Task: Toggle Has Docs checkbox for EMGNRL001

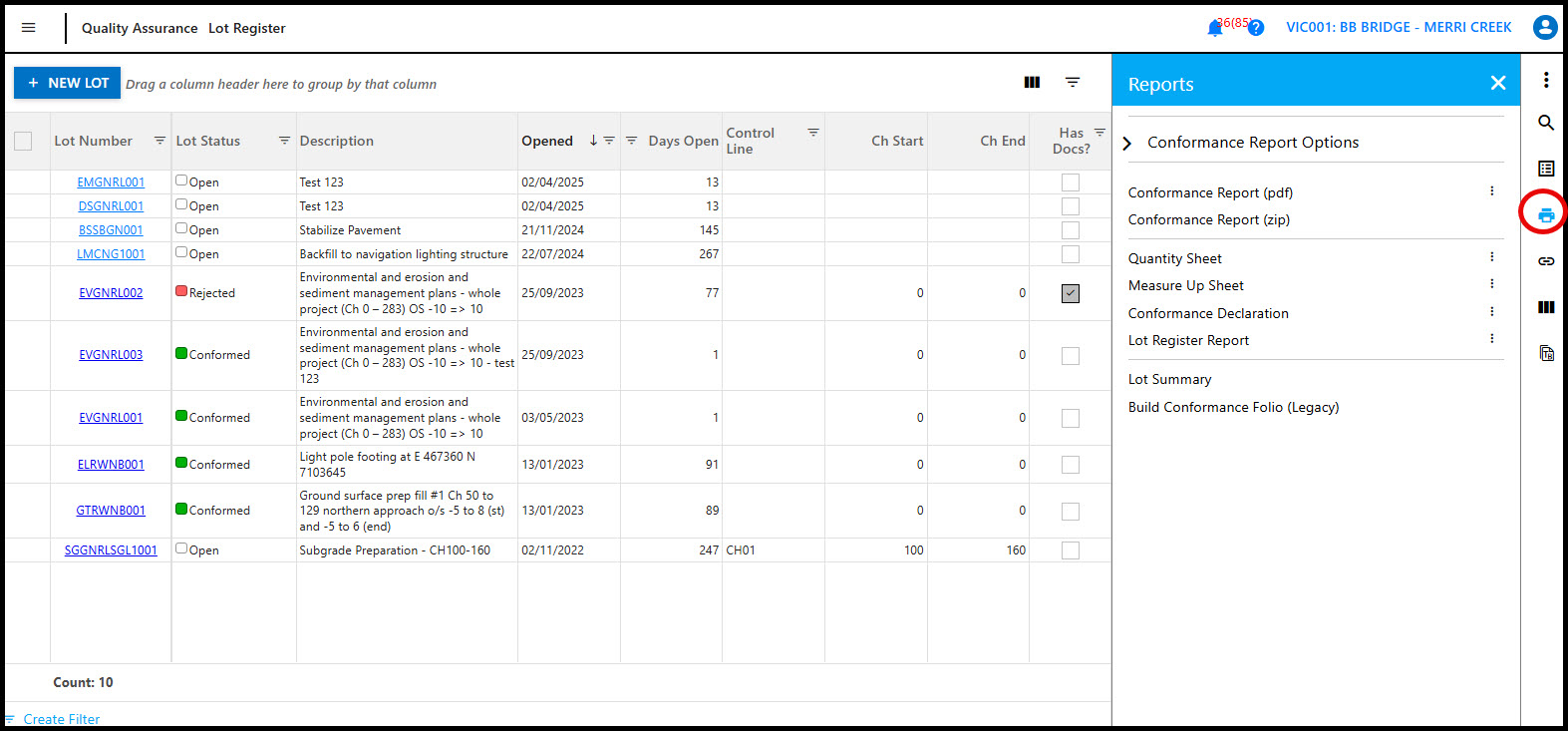Action: coord(1070,183)
